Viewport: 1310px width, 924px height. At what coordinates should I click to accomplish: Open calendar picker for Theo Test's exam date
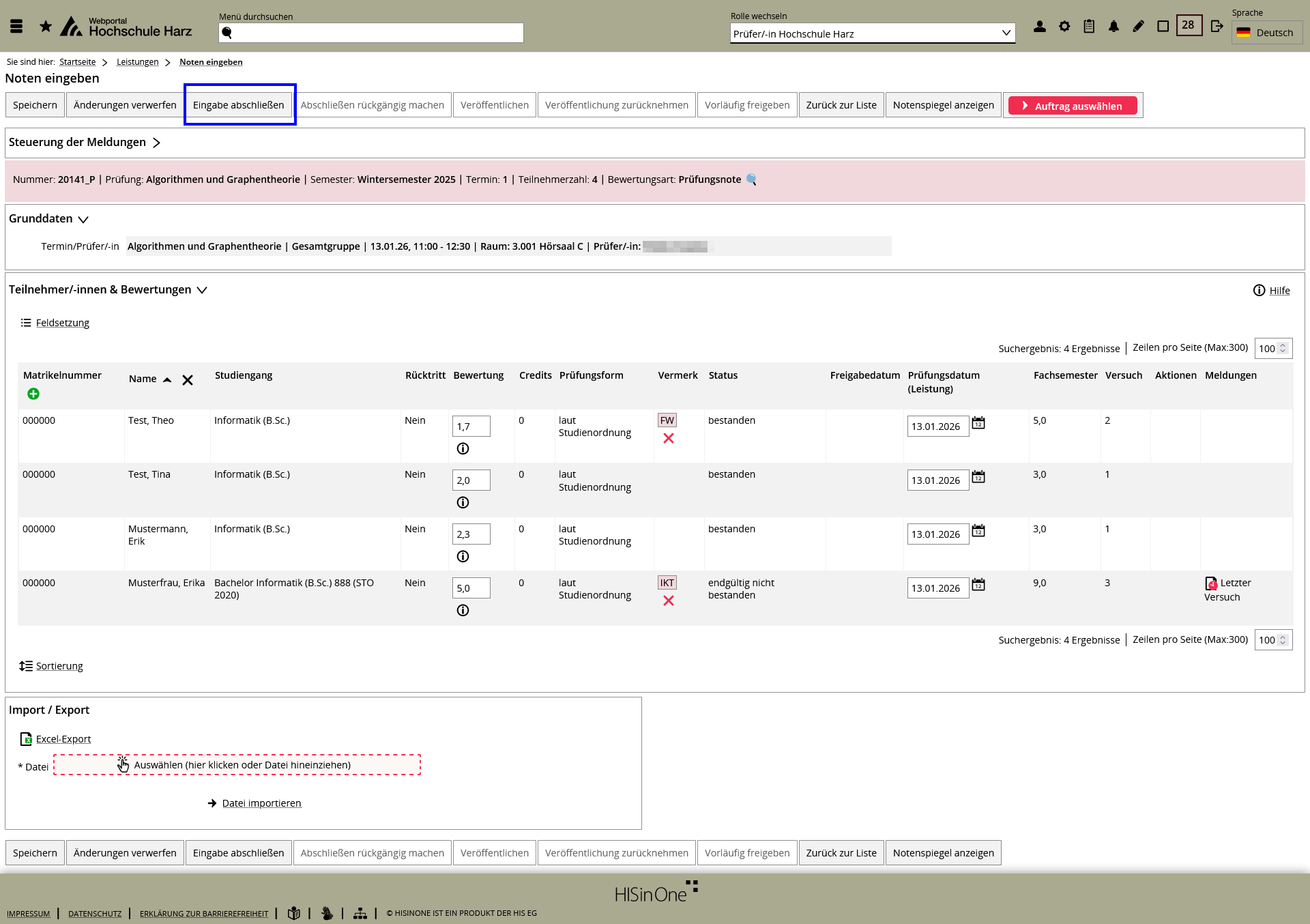pos(978,423)
